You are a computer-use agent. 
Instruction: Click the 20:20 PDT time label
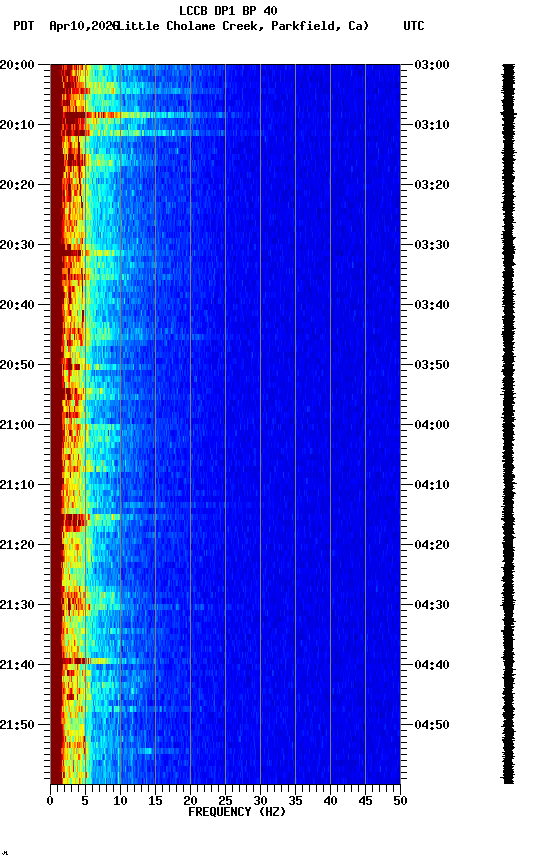click(x=17, y=185)
